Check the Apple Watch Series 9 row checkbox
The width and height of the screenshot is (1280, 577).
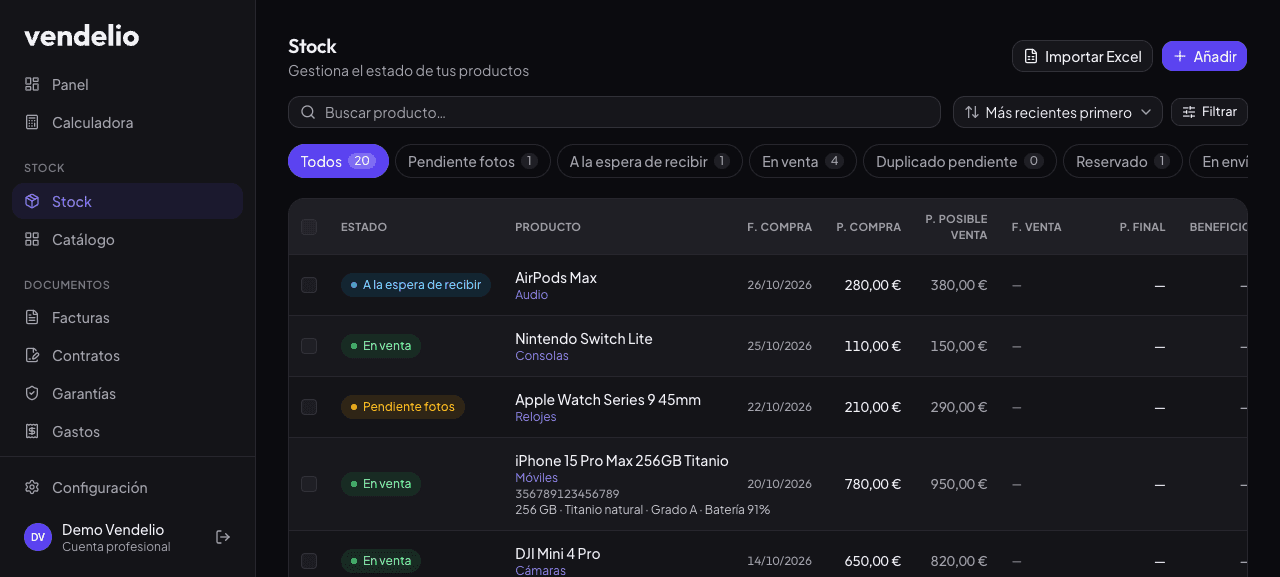[x=309, y=407]
